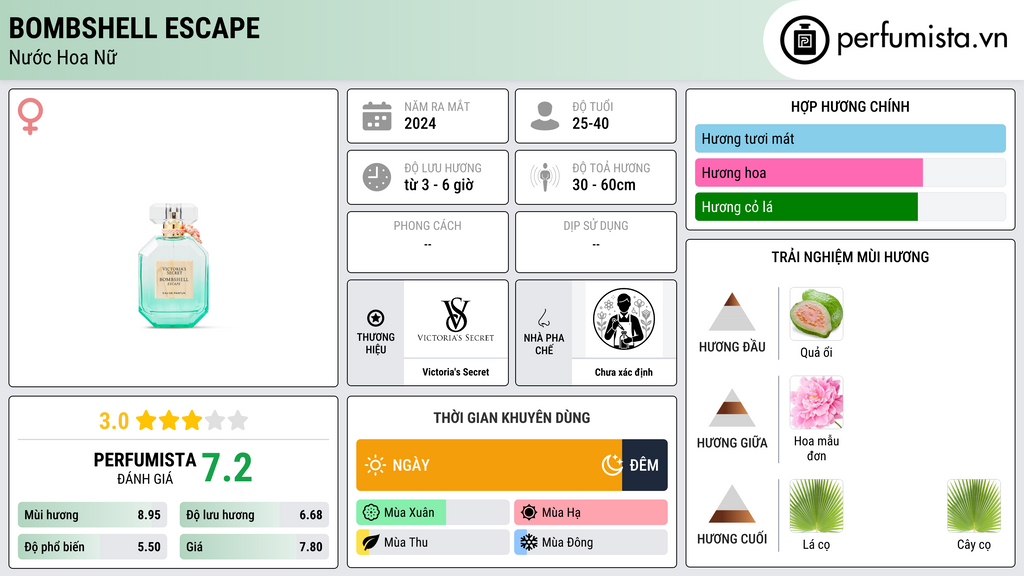This screenshot has height=576, width=1024.
Task: Click the Hương cuối pyramid icon
Action: [x=732, y=504]
